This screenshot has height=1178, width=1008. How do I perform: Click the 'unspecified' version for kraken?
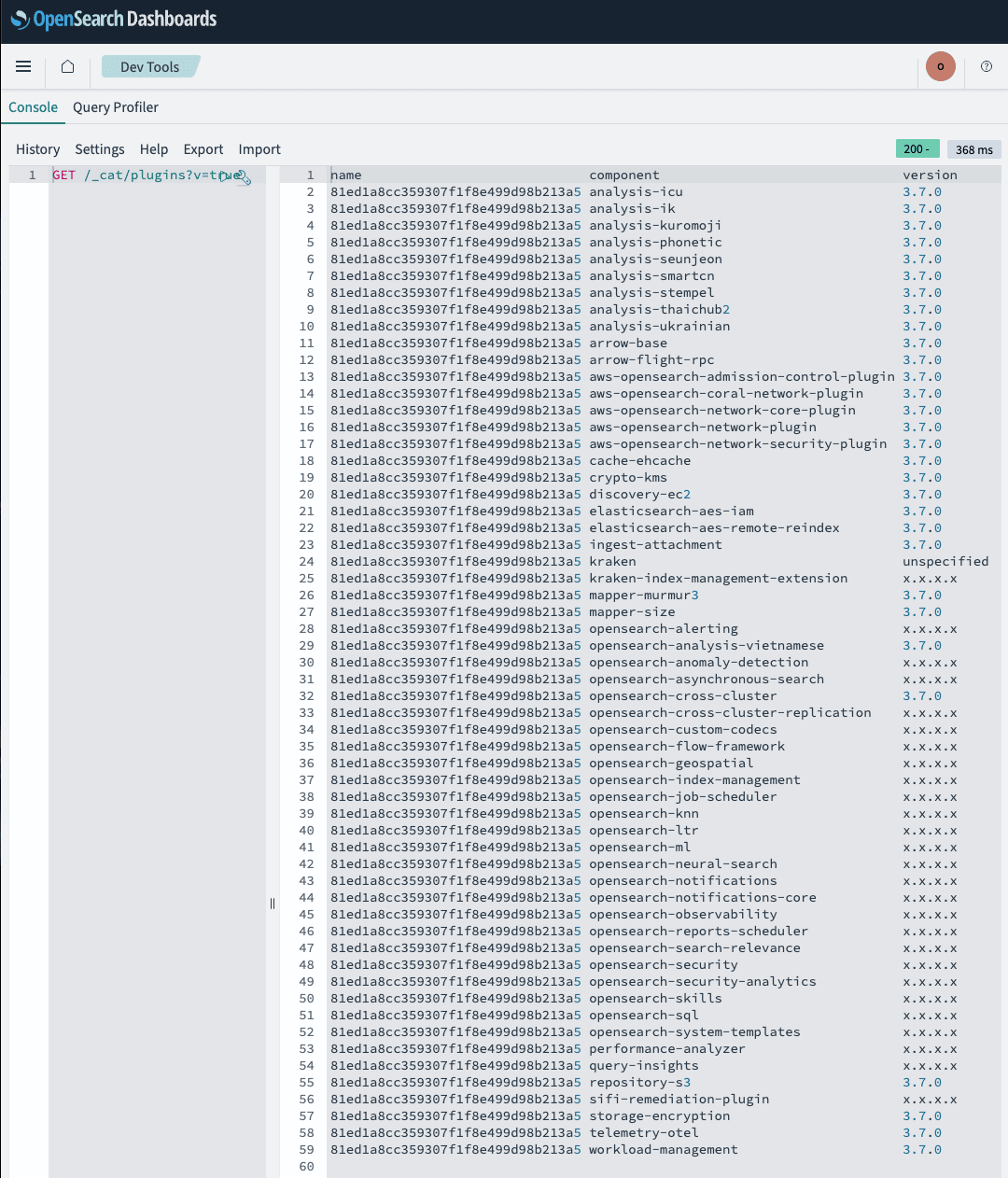[x=945, y=561]
